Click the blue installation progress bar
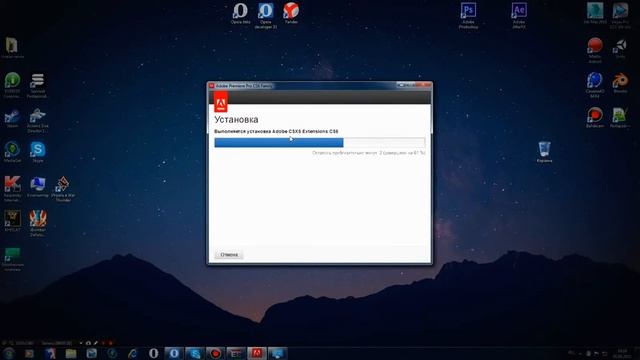 (320, 142)
